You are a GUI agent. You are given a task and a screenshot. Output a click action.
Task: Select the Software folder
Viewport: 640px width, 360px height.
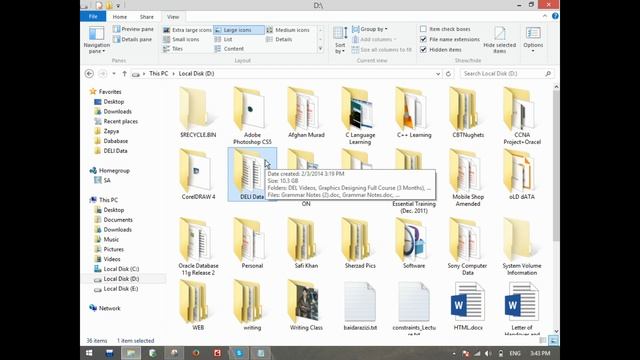(413, 243)
